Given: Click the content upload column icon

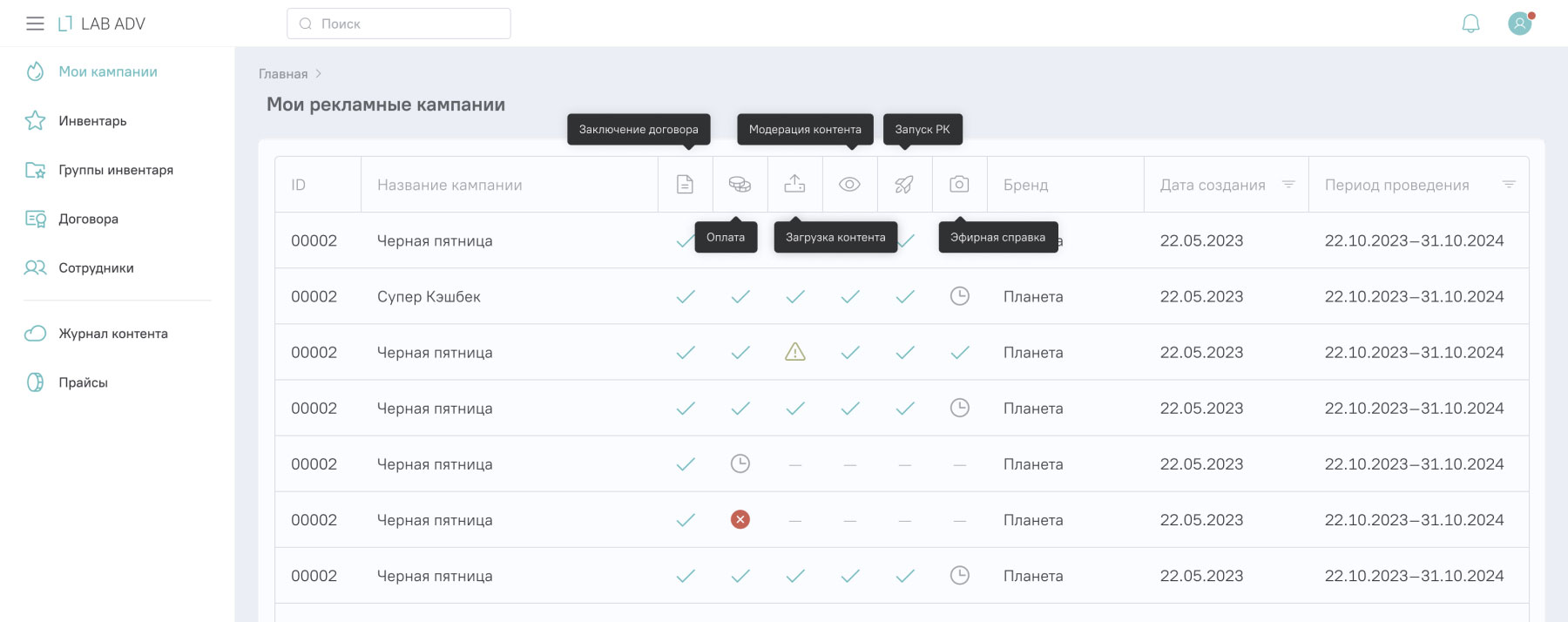Looking at the screenshot, I should [794, 184].
